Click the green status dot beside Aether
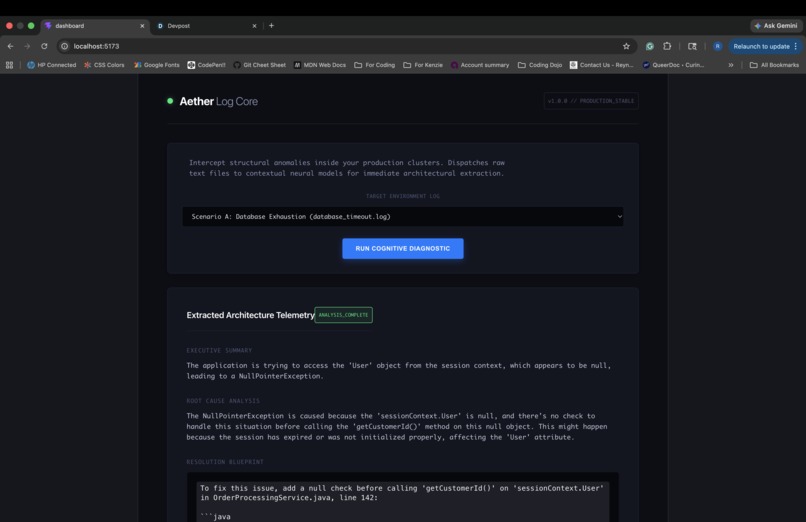This screenshot has width=806, height=522. [170, 101]
